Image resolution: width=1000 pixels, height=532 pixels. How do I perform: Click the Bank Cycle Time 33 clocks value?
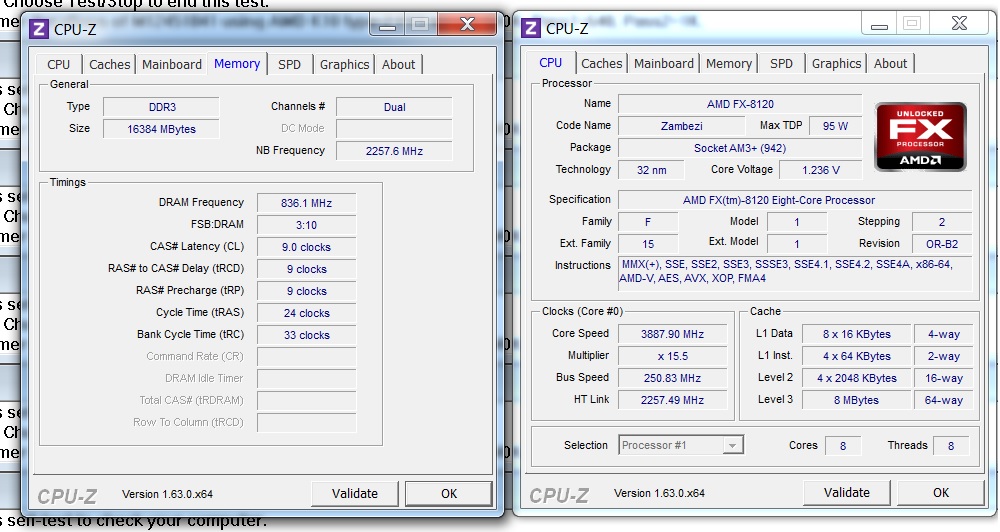point(307,335)
